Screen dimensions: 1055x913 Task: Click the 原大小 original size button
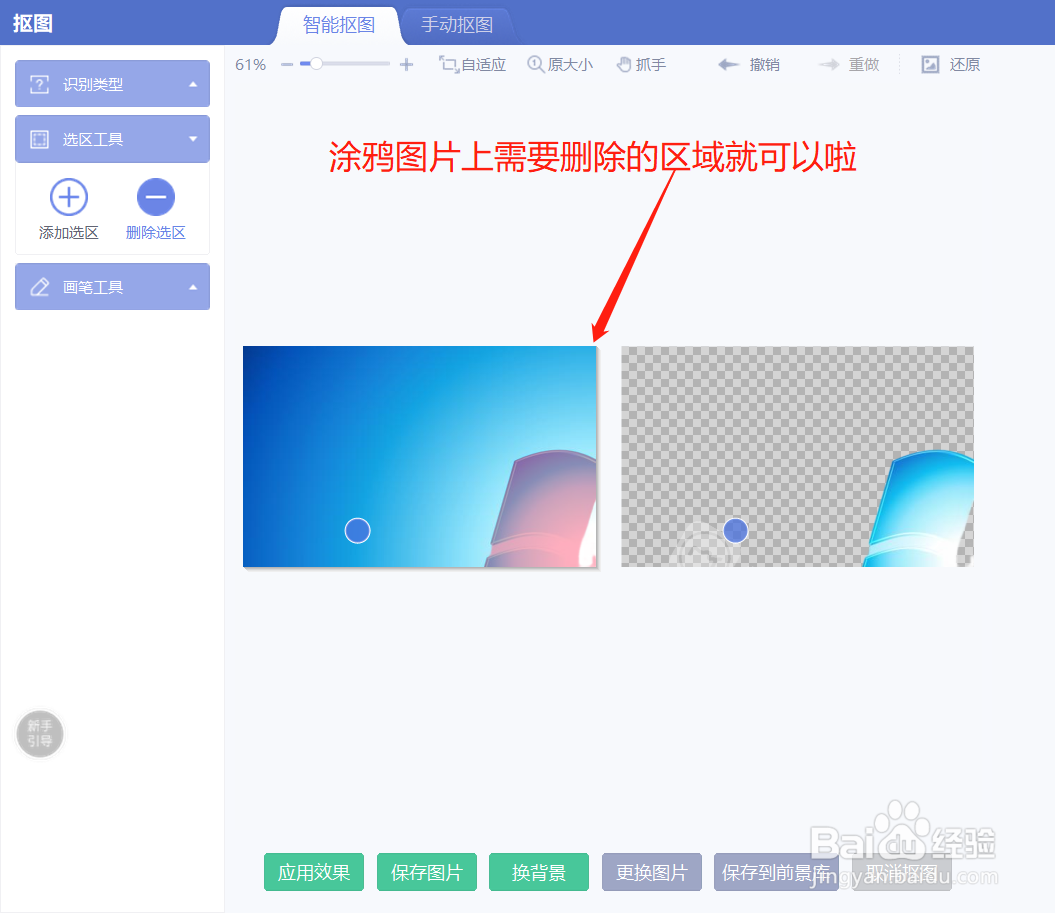[x=560, y=65]
